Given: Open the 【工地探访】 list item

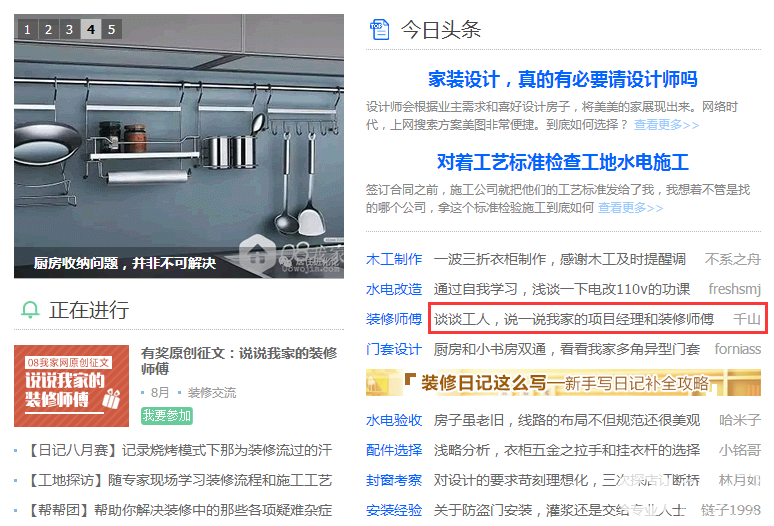Looking at the screenshot, I should [178, 480].
